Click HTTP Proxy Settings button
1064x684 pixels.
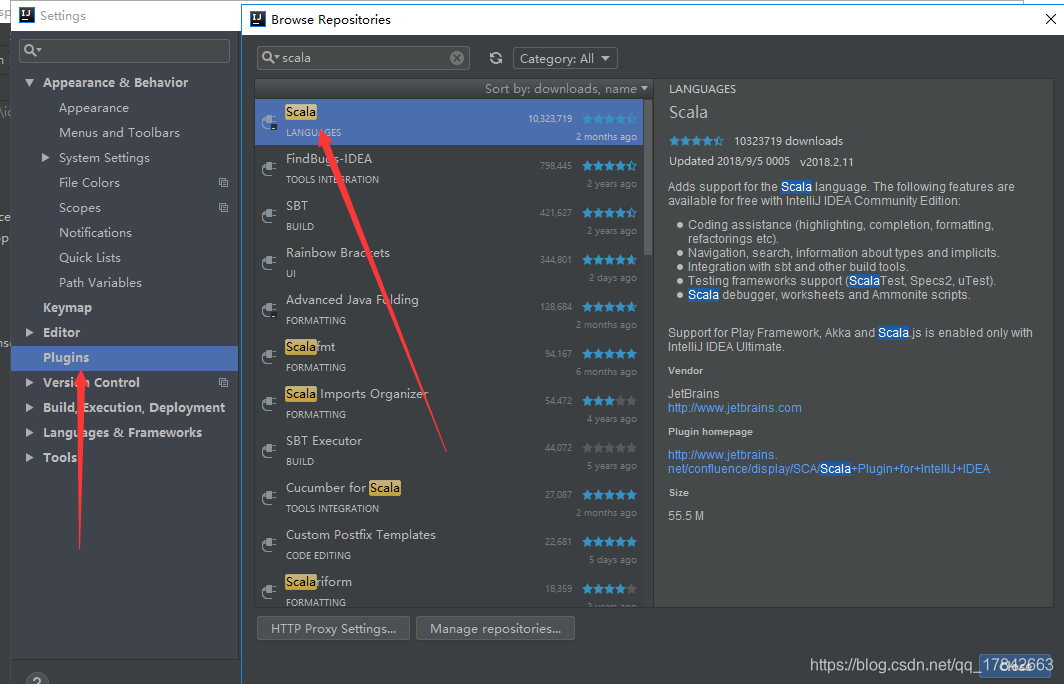tap(333, 628)
